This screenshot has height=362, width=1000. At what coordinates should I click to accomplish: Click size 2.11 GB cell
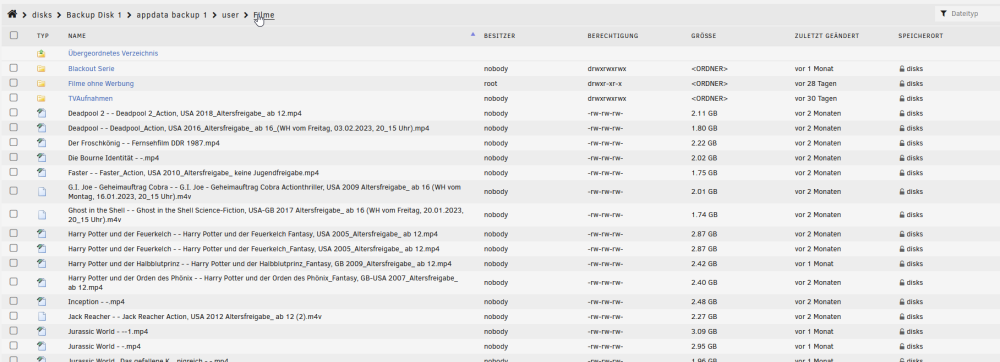703,113
